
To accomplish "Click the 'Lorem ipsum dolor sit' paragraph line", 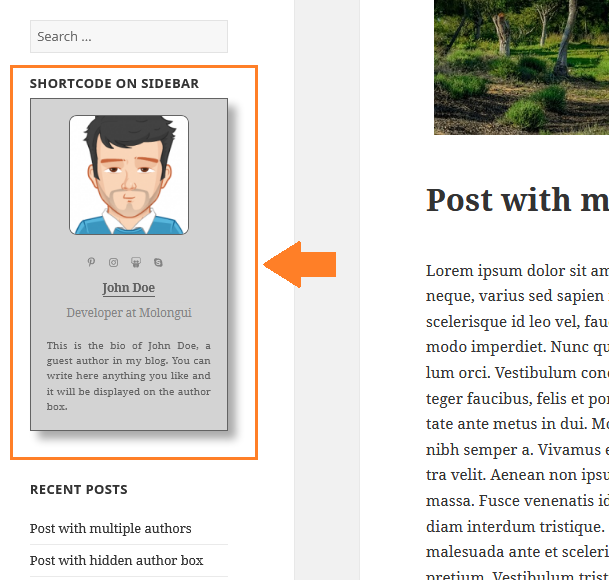I will tap(517, 271).
